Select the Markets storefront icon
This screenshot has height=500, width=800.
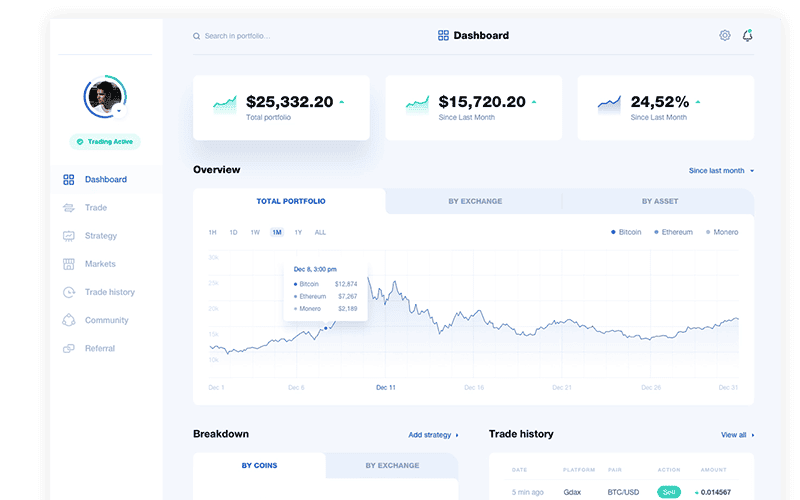(x=68, y=264)
